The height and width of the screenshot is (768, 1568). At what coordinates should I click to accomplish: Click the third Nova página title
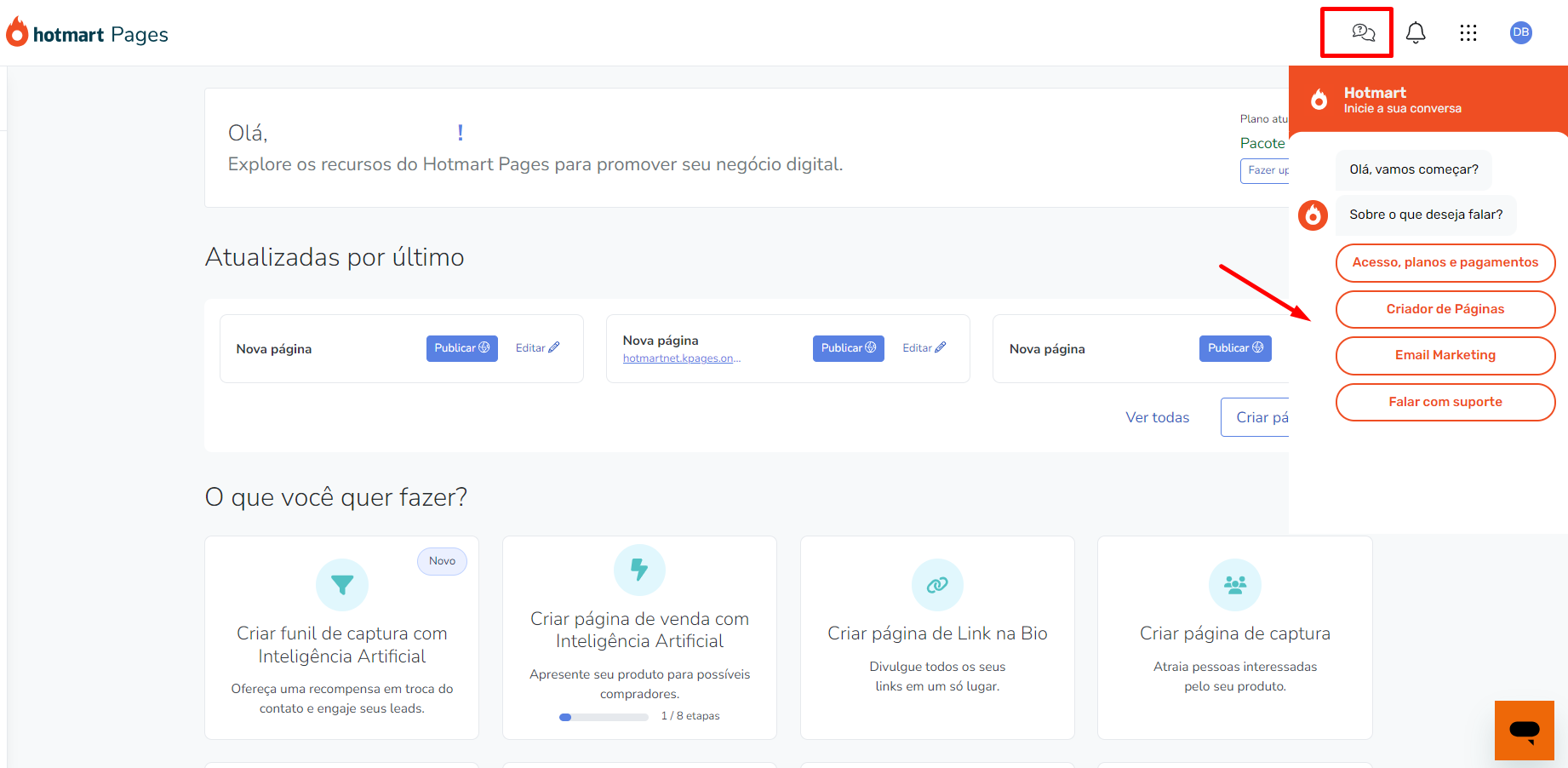tap(1047, 349)
